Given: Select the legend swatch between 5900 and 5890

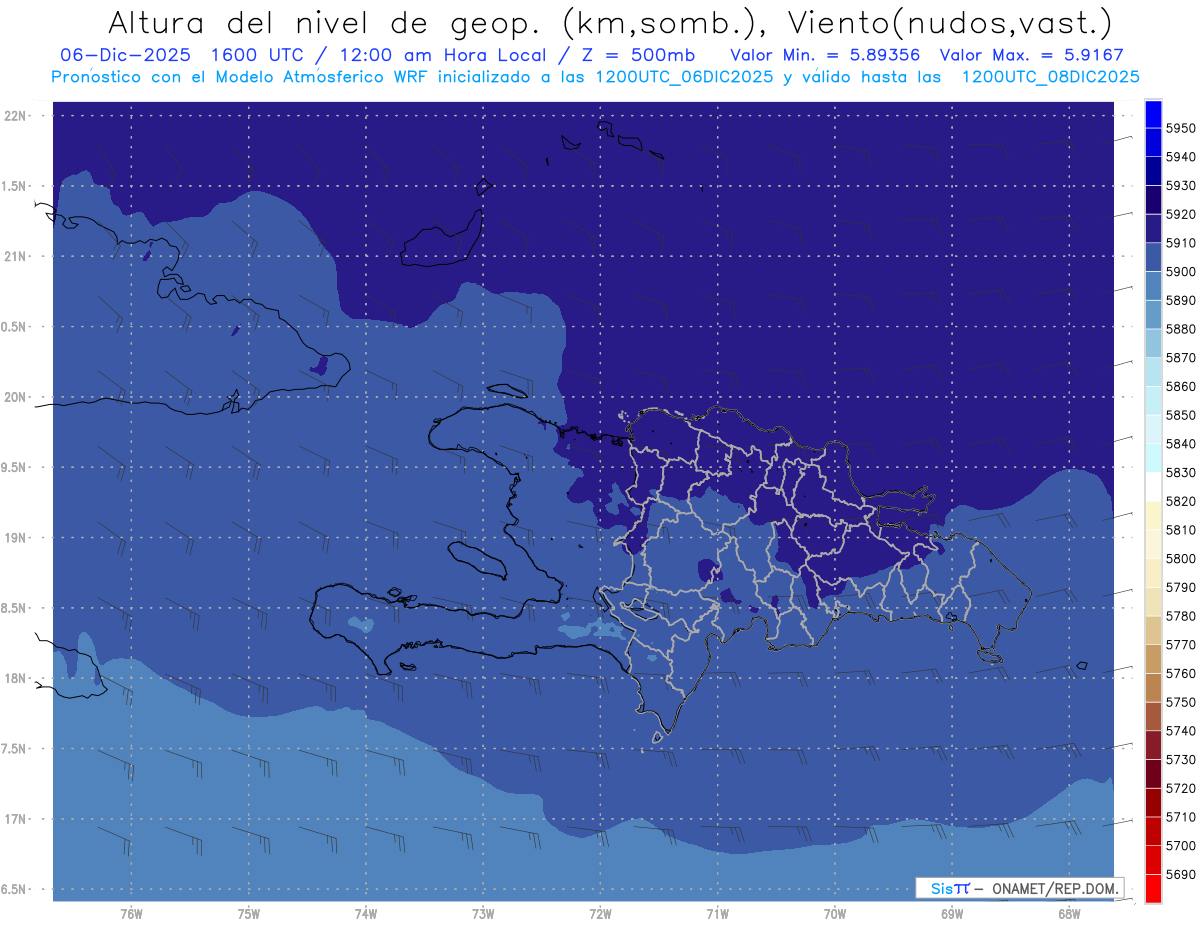Looking at the screenshot, I should coord(1152,286).
